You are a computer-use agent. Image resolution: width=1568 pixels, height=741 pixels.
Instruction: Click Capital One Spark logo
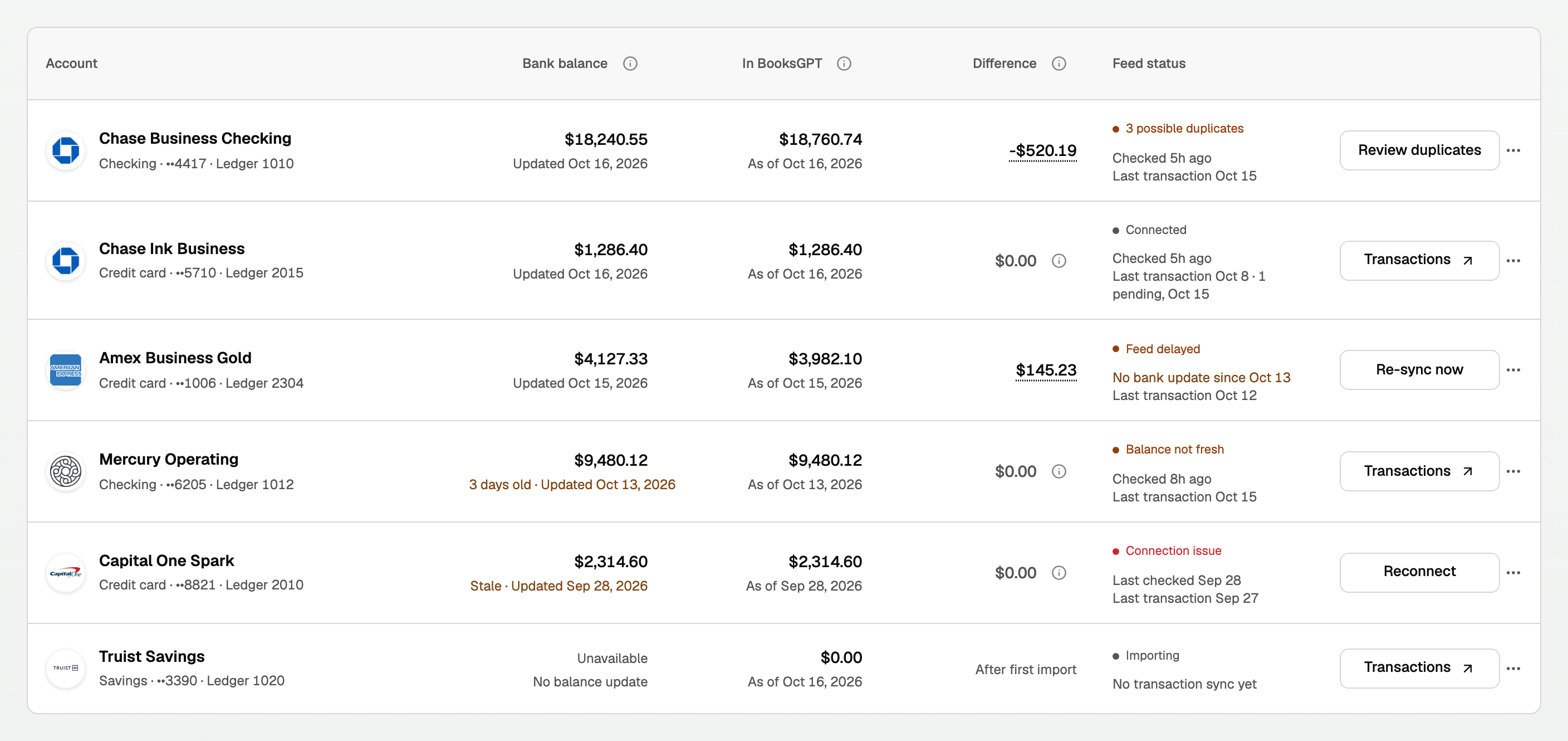[x=66, y=572]
